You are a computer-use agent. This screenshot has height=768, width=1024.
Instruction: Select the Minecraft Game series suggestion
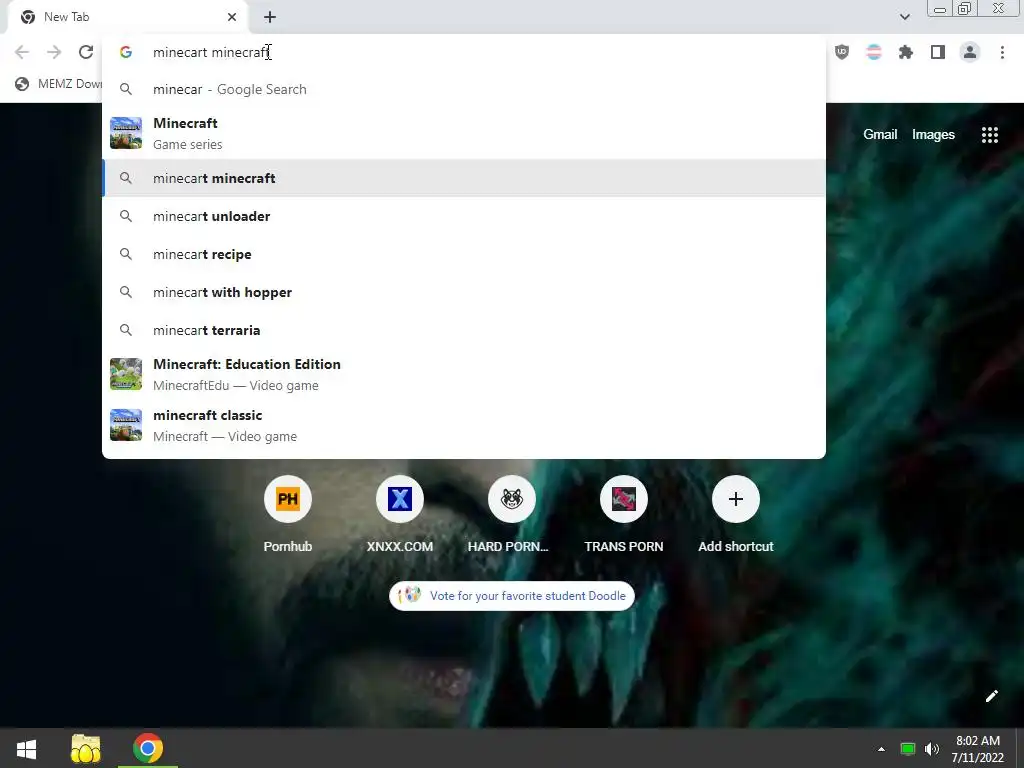464,133
